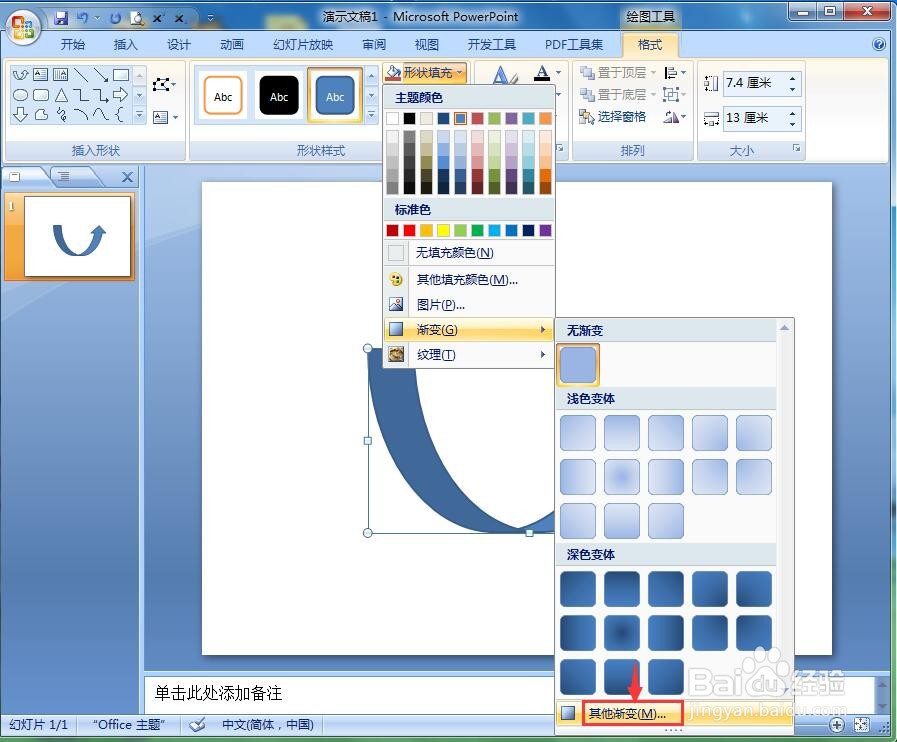Screen dimensions: 897x742
Task: Choose 图片(P)... fill menu item
Action: 469,305
